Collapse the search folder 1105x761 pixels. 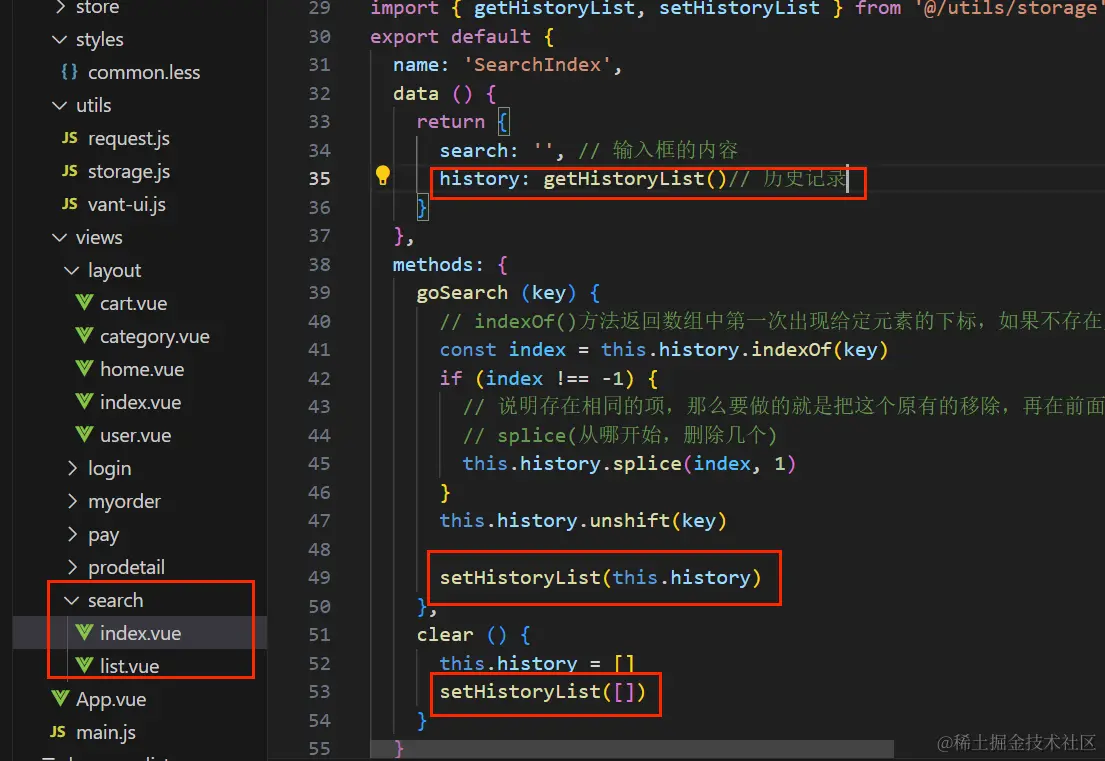coord(72,600)
